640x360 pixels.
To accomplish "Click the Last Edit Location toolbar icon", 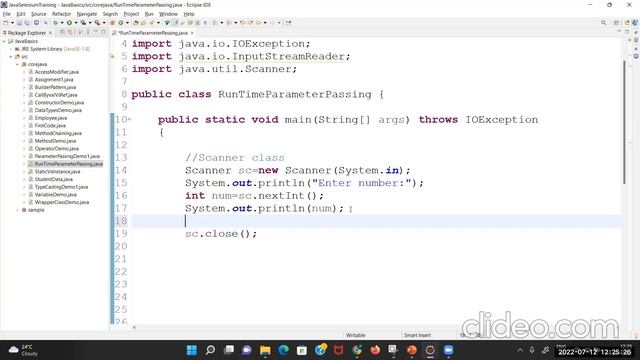I will tap(242, 23).
